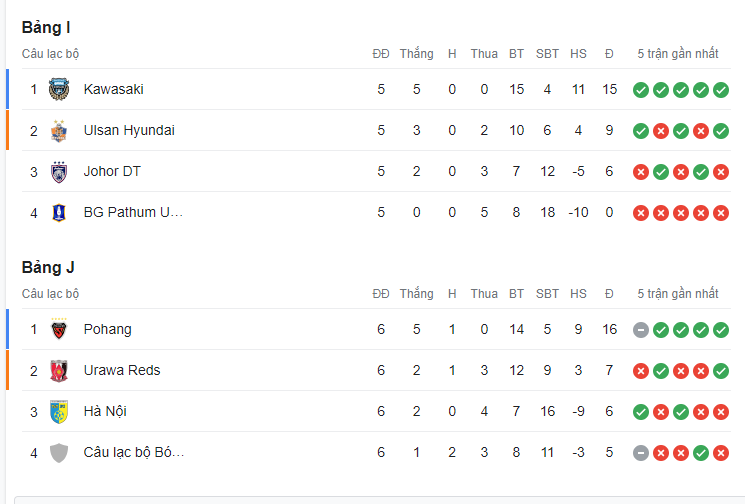Viewport: 745px width, 504px height.
Task: Select the Hà Nội club crest
Action: tap(59, 411)
